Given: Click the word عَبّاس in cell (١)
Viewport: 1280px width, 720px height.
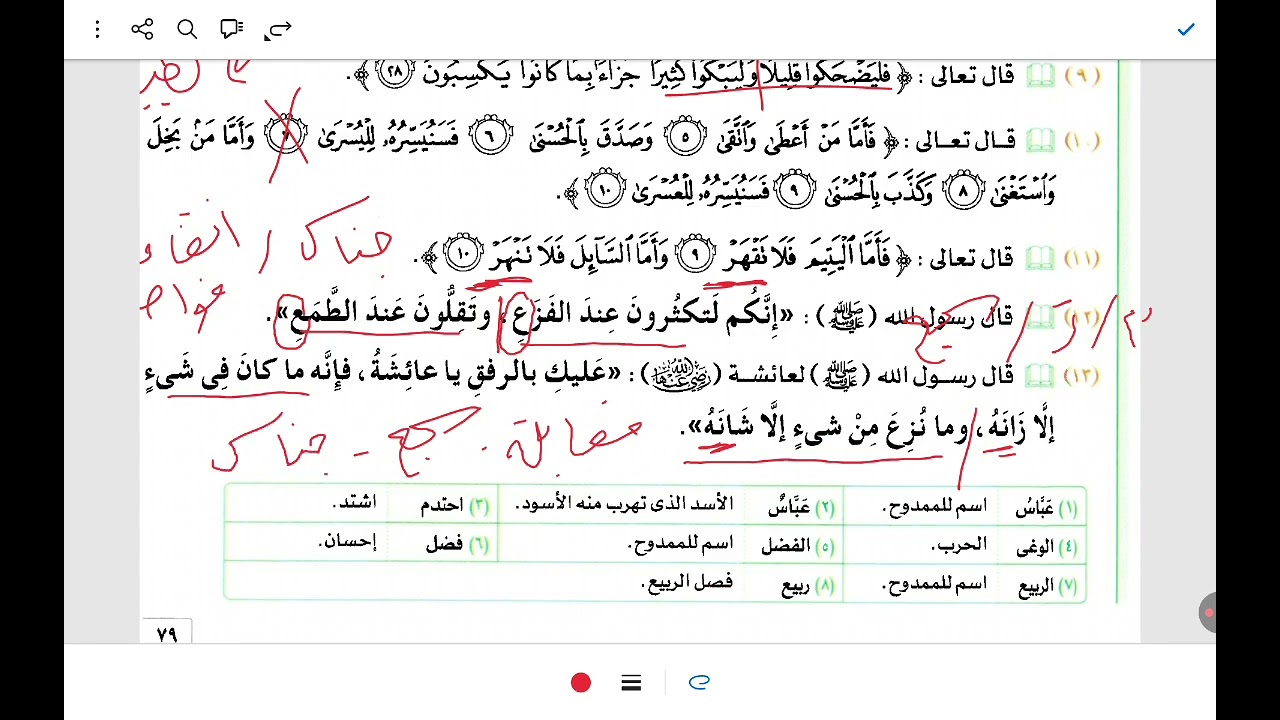Looking at the screenshot, I should point(1034,508).
